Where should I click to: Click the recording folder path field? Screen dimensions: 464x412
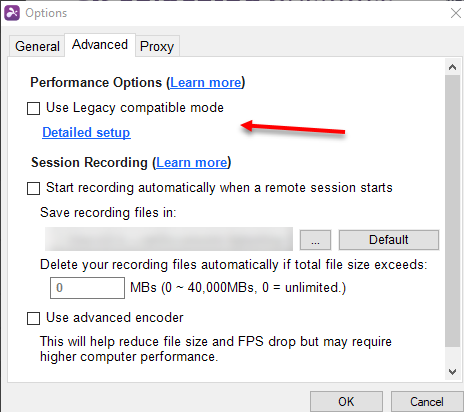pyautogui.click(x=169, y=239)
